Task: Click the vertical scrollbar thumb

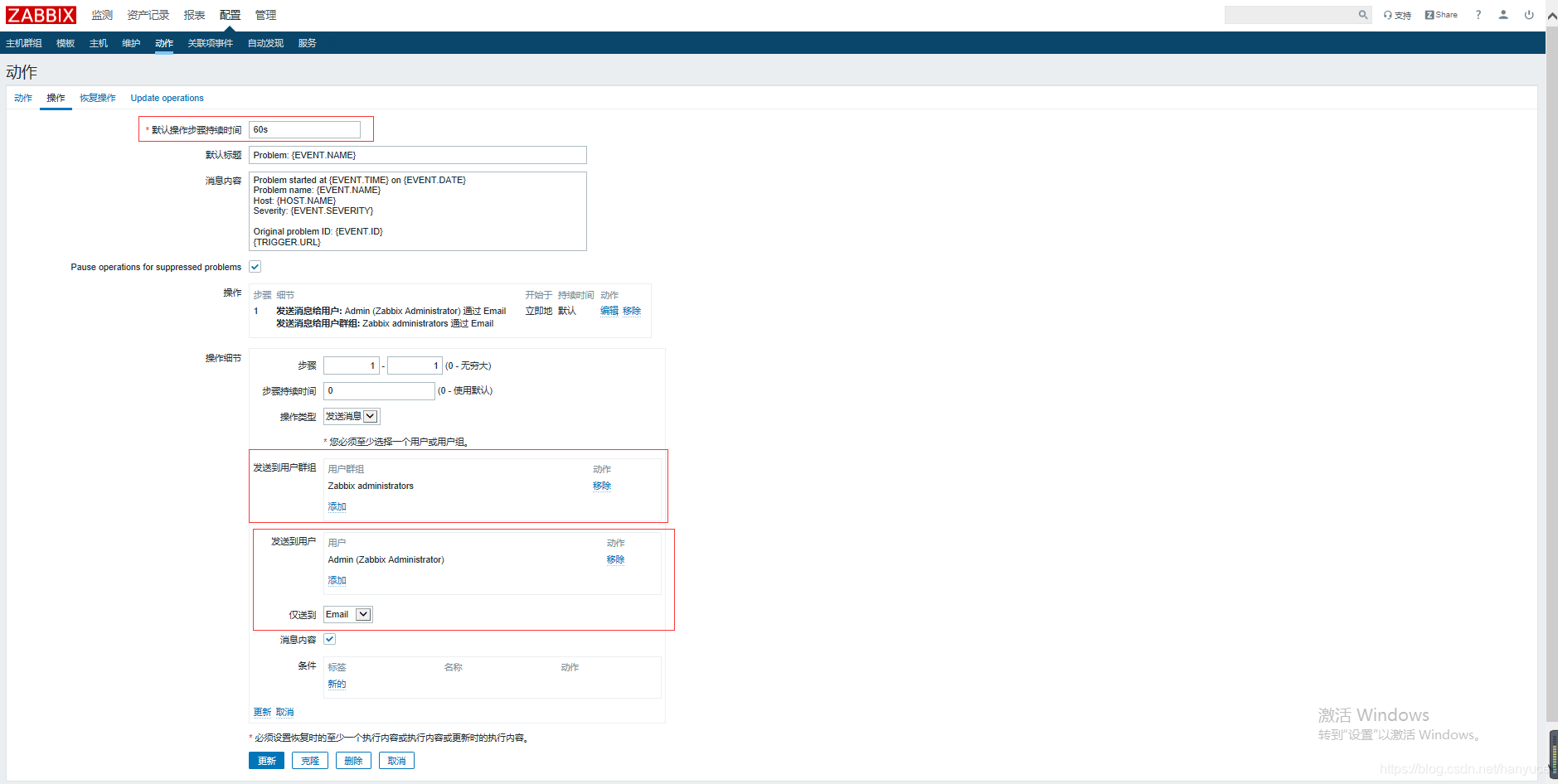Action: [1551, 373]
